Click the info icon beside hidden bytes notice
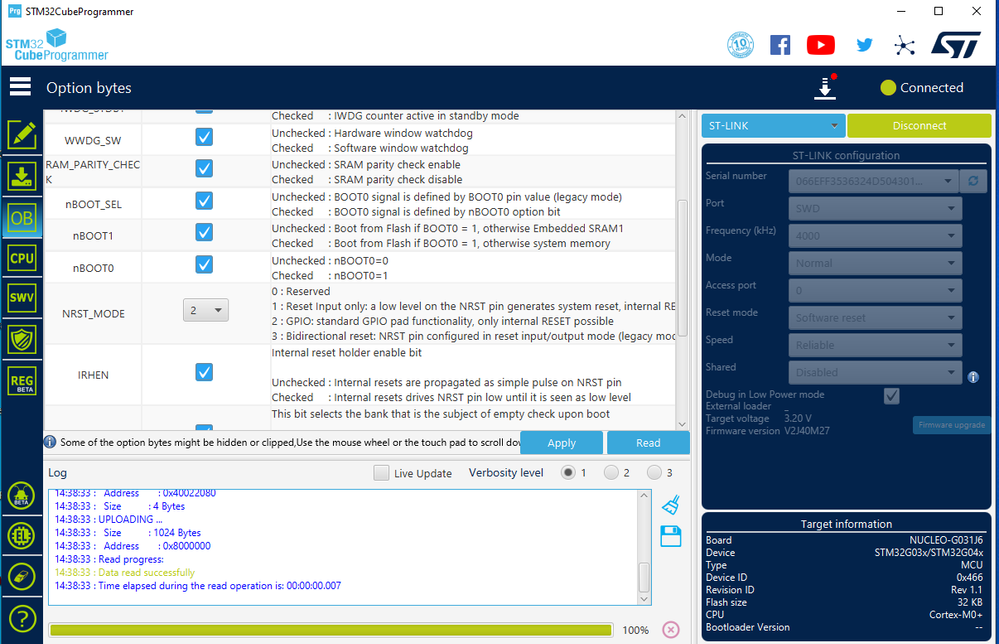The height and width of the screenshot is (644, 999). click(x=50, y=441)
